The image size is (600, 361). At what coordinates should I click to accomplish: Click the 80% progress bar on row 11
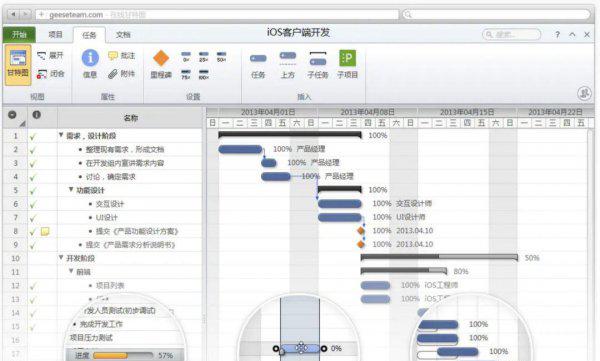[x=404, y=271]
